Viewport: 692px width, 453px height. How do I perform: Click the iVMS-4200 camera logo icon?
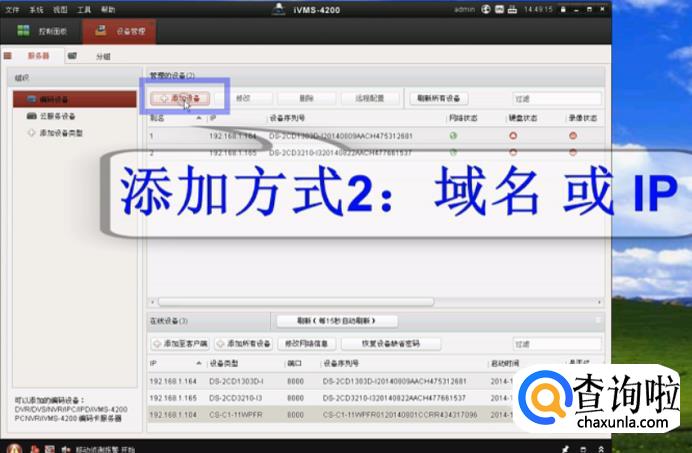tap(278, 9)
